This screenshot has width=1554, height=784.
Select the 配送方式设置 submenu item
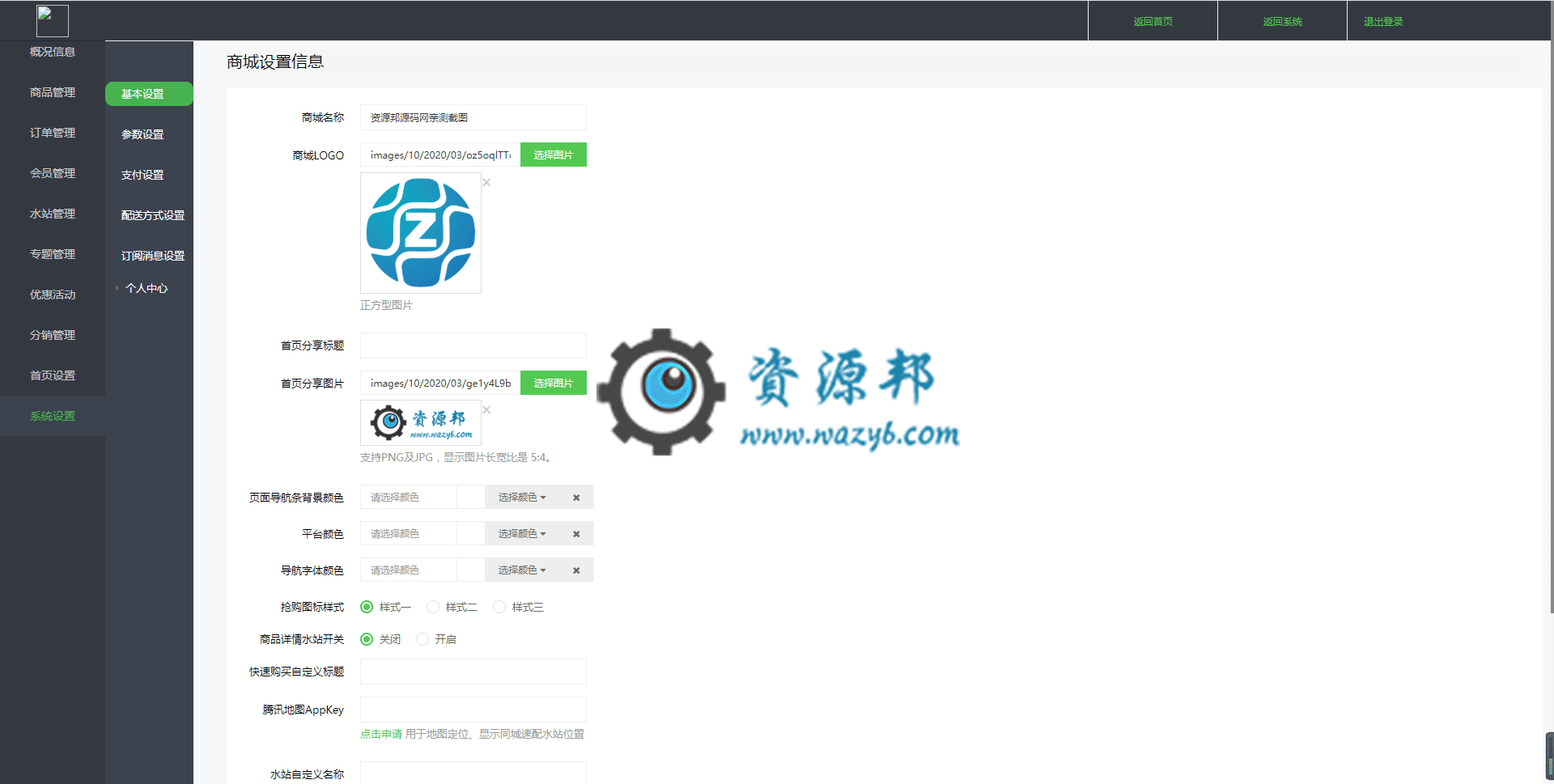[x=153, y=215]
